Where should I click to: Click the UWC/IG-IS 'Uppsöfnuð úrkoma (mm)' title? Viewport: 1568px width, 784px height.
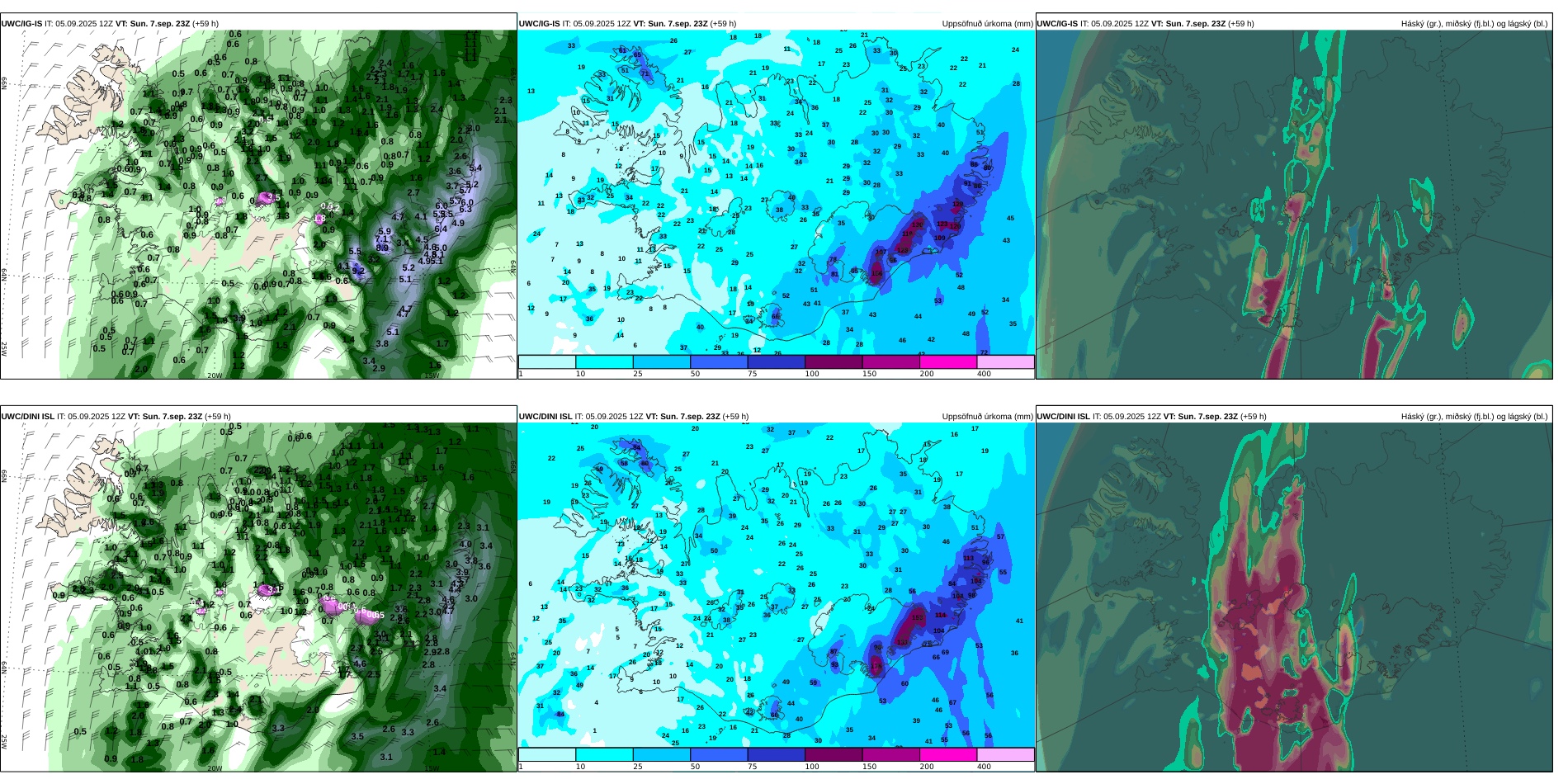pos(987,24)
